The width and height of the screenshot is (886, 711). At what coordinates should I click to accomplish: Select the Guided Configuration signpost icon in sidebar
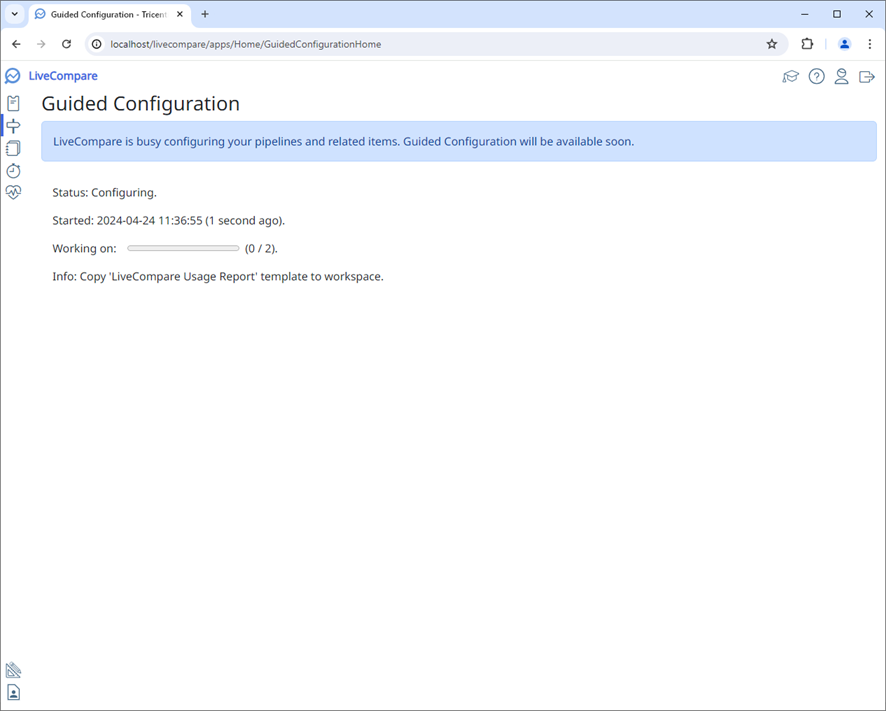(13, 125)
